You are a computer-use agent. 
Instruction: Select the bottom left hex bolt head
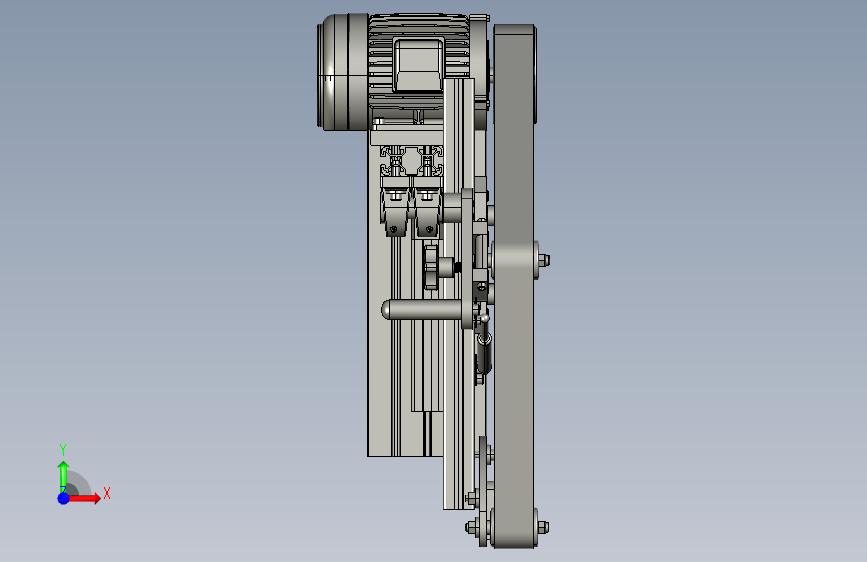471,527
